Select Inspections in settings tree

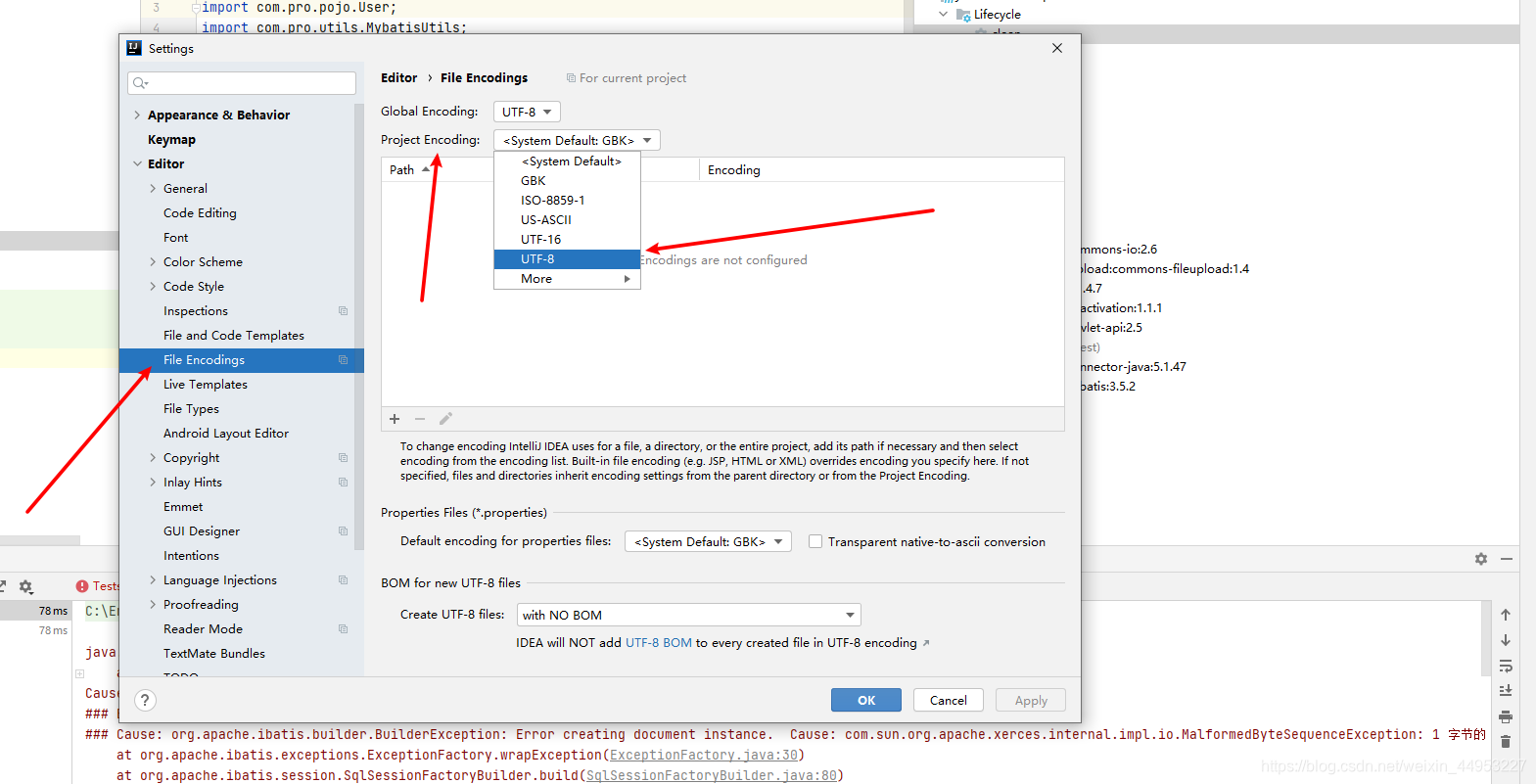coord(196,311)
